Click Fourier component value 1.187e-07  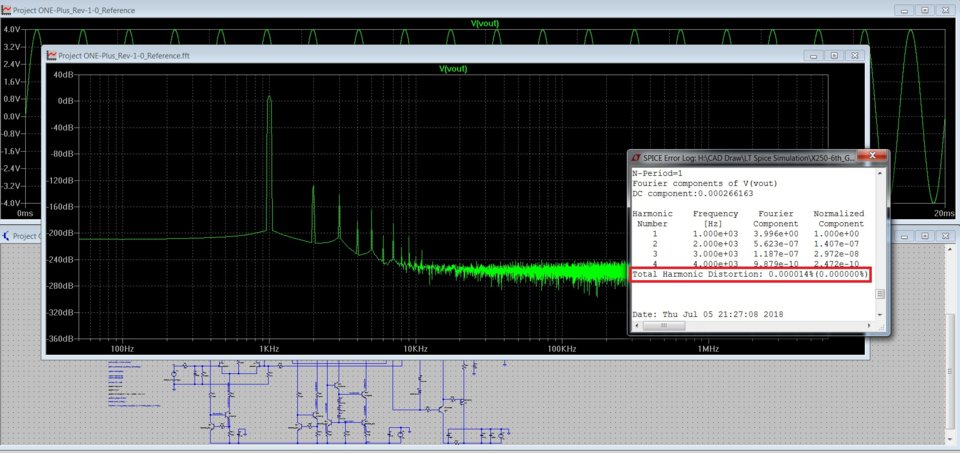tap(776, 253)
